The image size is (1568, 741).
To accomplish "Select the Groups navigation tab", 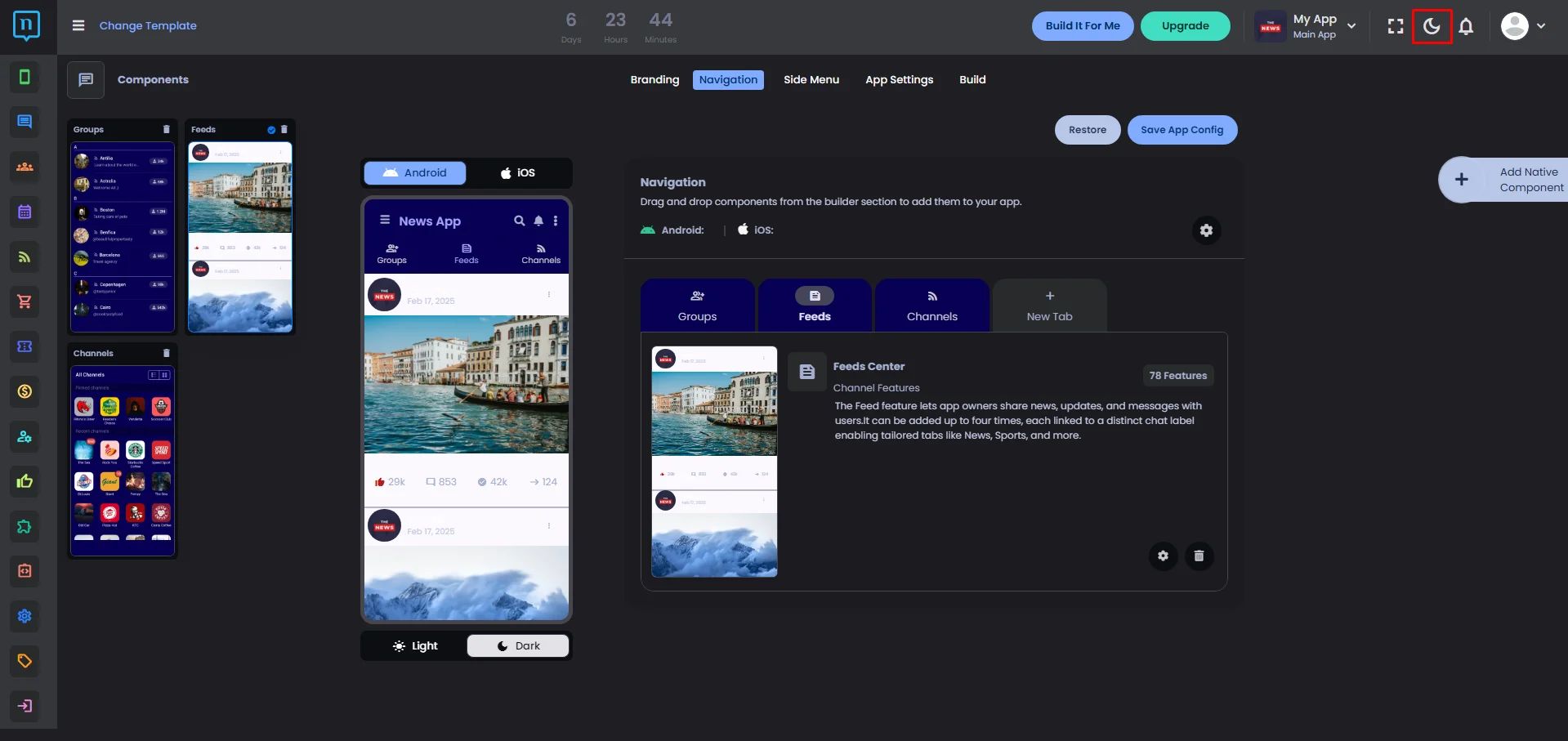I will (697, 306).
